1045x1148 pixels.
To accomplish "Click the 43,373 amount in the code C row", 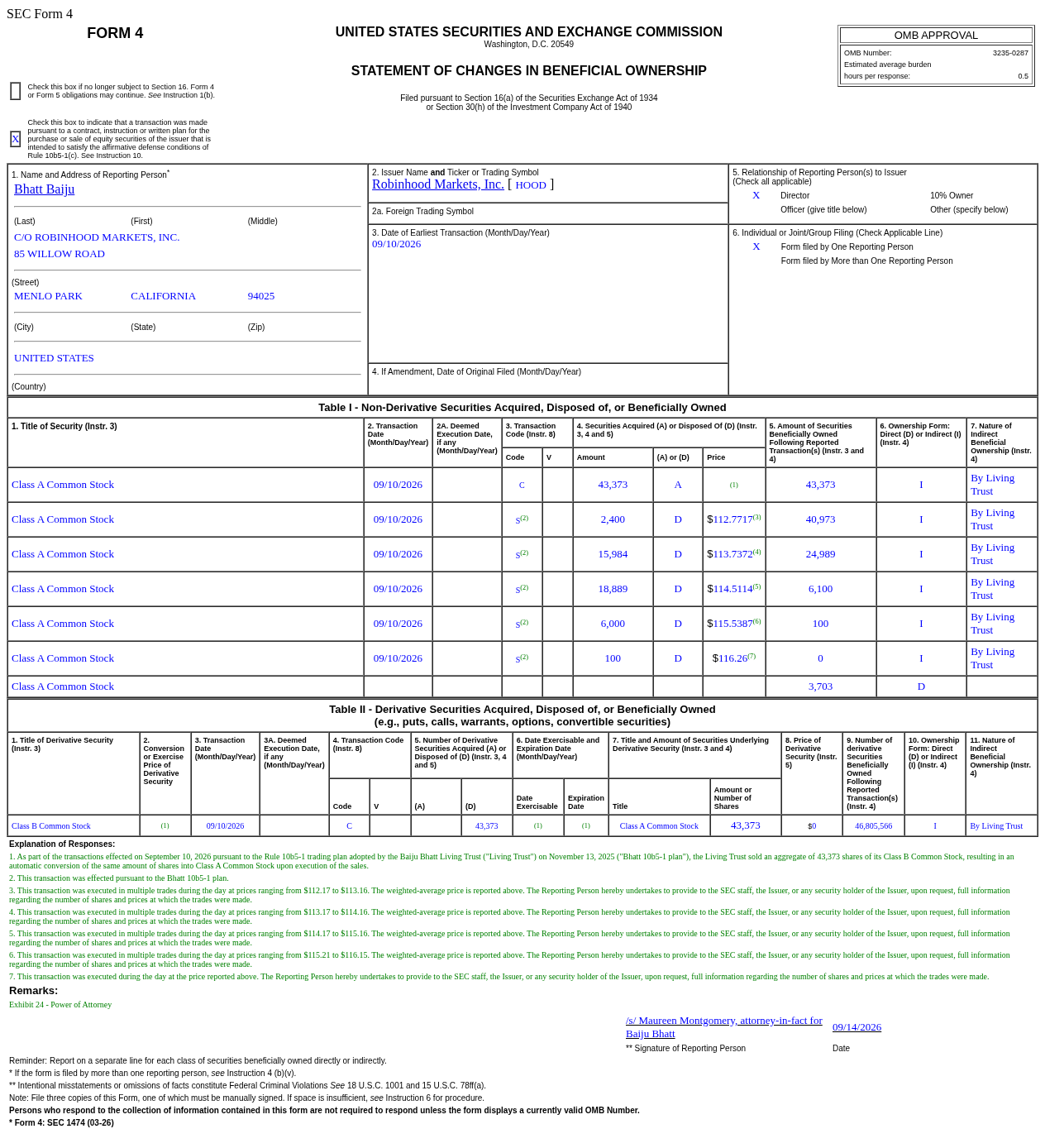I will [x=613, y=485].
